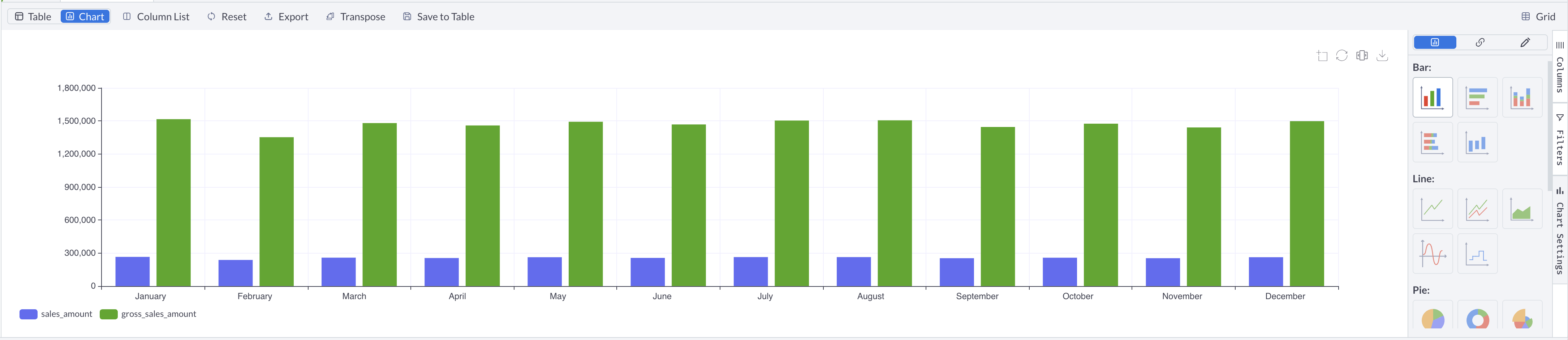
Task: Select the basic line chart type
Action: pyautogui.click(x=1433, y=208)
